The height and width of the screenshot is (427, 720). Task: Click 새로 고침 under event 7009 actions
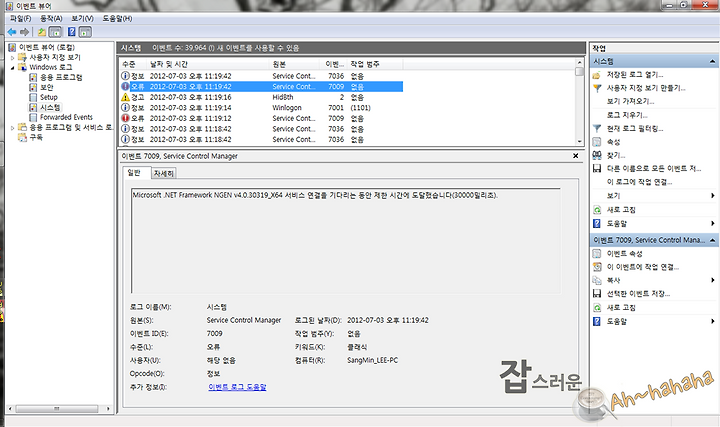click(621, 308)
